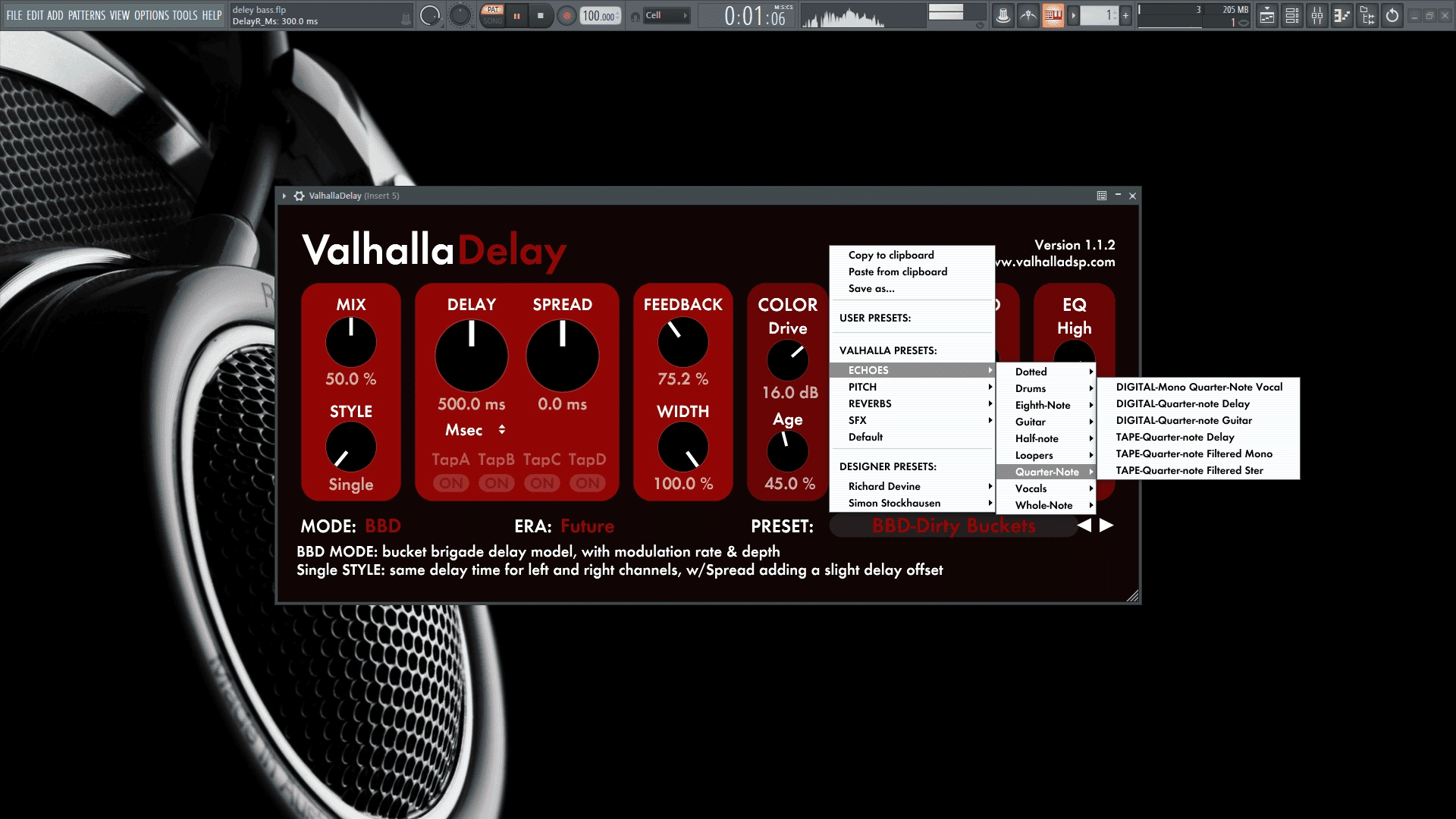
Task: Open the PATTERNS menu
Action: click(86, 15)
